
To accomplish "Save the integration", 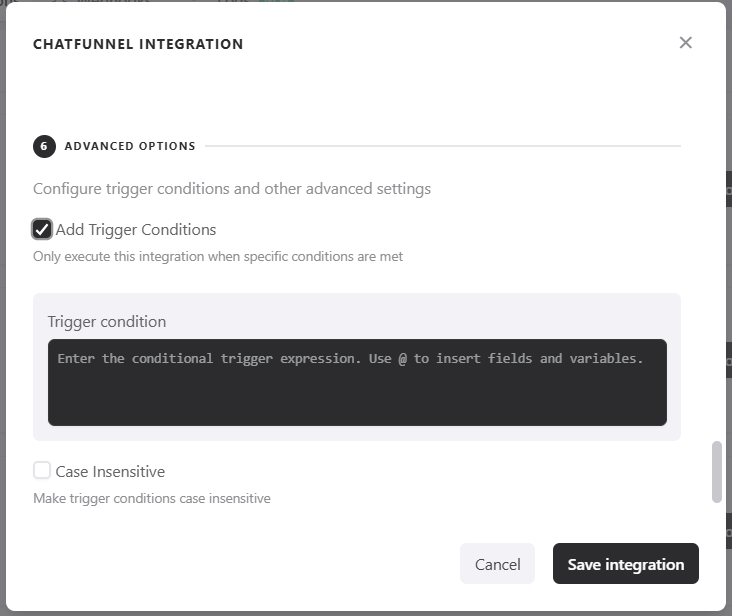I will 625,564.
